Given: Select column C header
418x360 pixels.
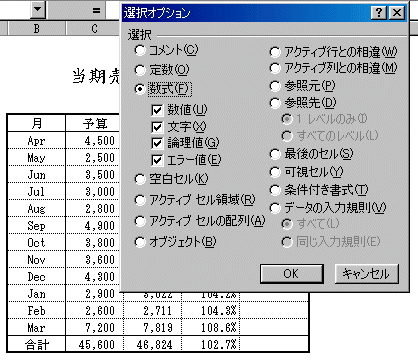Looking at the screenshot, I should [94, 29].
